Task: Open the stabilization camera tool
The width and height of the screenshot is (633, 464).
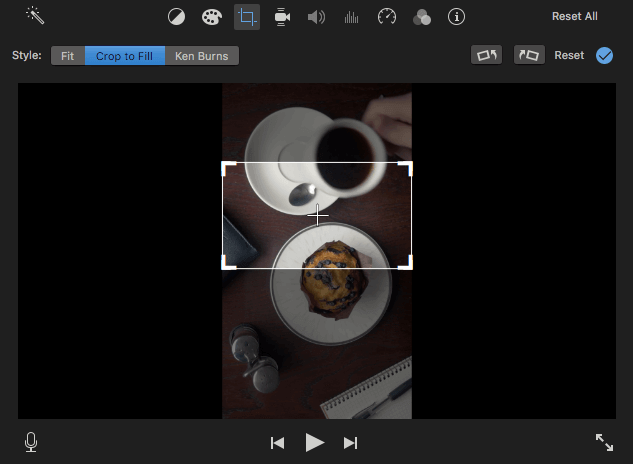Action: pos(282,17)
